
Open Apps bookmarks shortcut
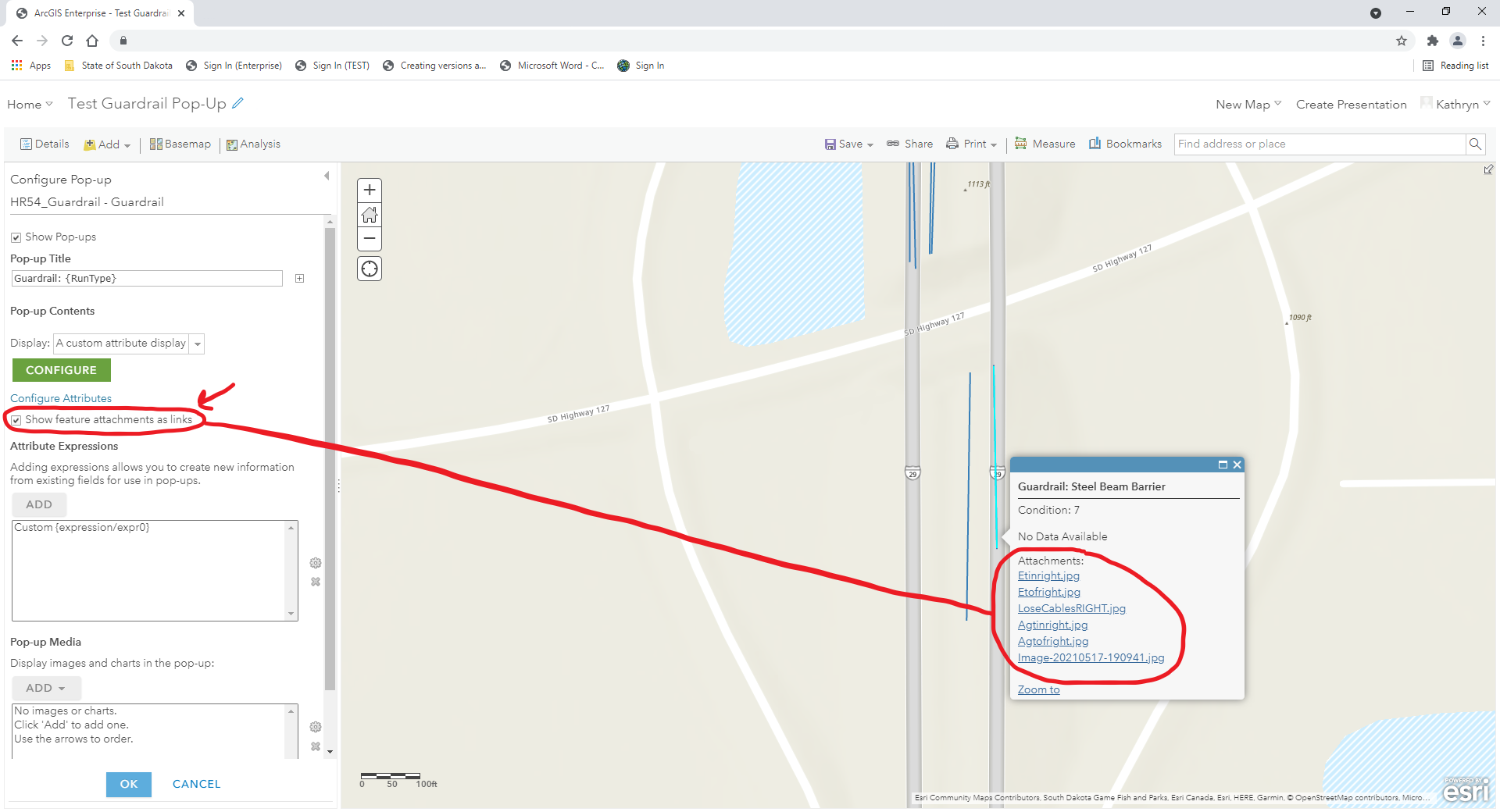click(31, 66)
